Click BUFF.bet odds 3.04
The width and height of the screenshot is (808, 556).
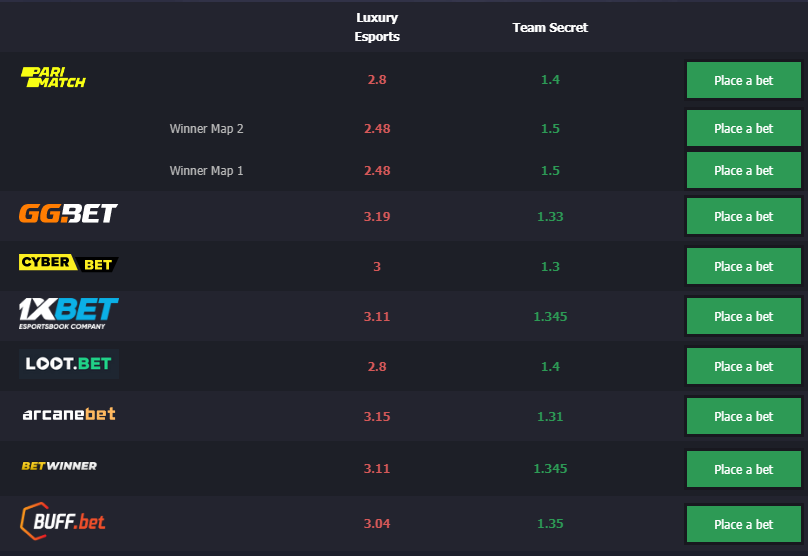(377, 524)
